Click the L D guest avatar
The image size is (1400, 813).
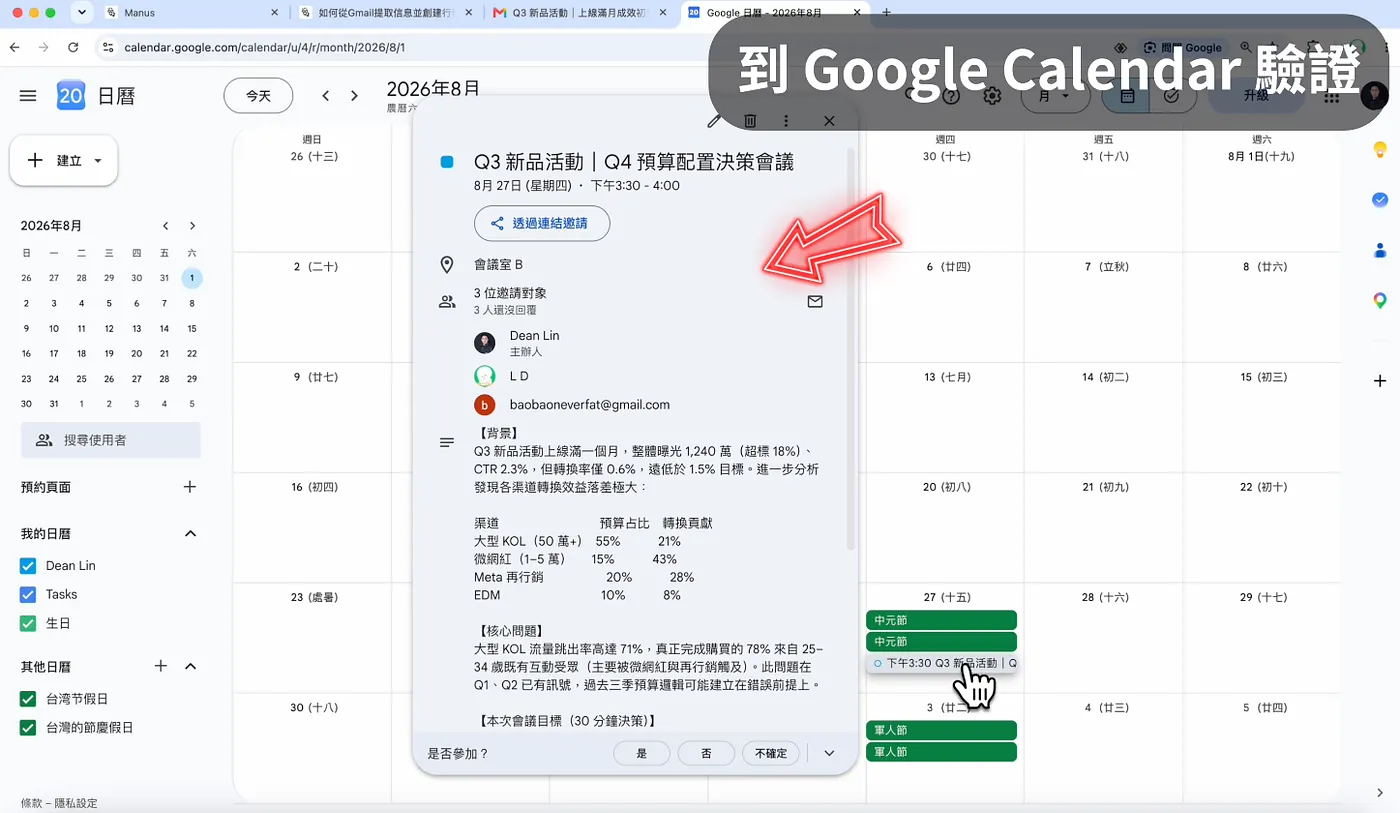pyautogui.click(x=485, y=376)
